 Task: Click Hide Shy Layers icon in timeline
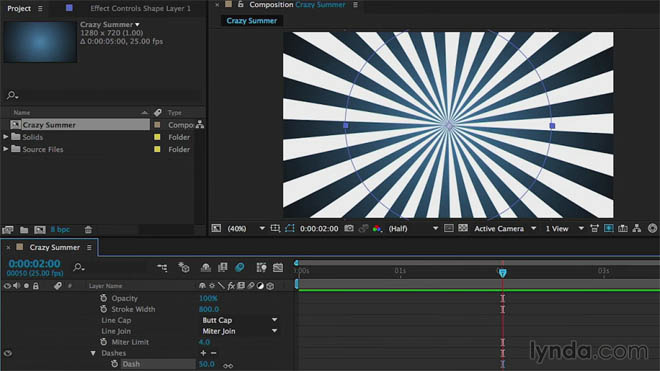pyautogui.click(x=206, y=267)
